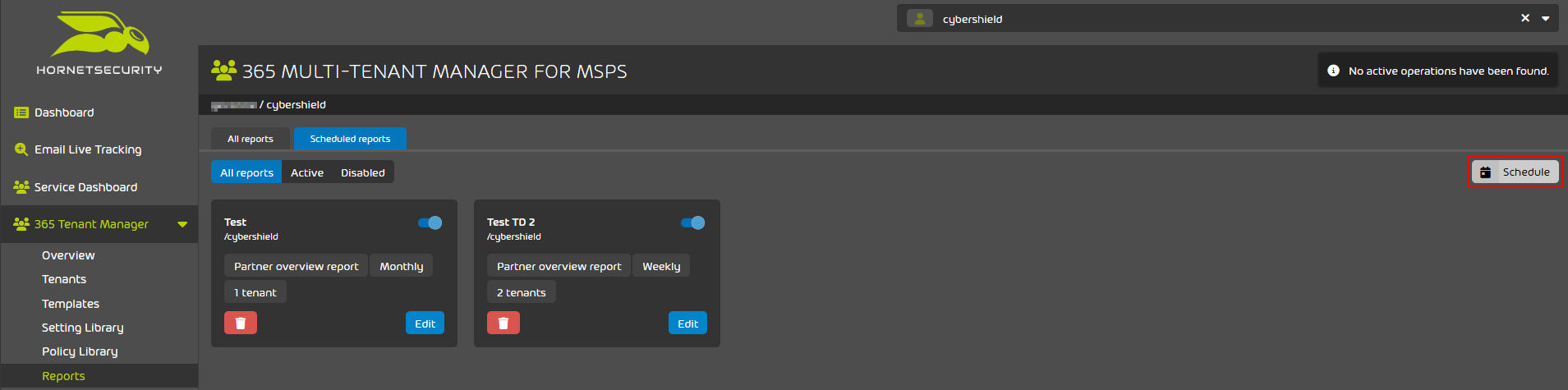The image size is (1568, 390).
Task: Click the Dashboard list icon in sidebar
Action: coord(21,112)
